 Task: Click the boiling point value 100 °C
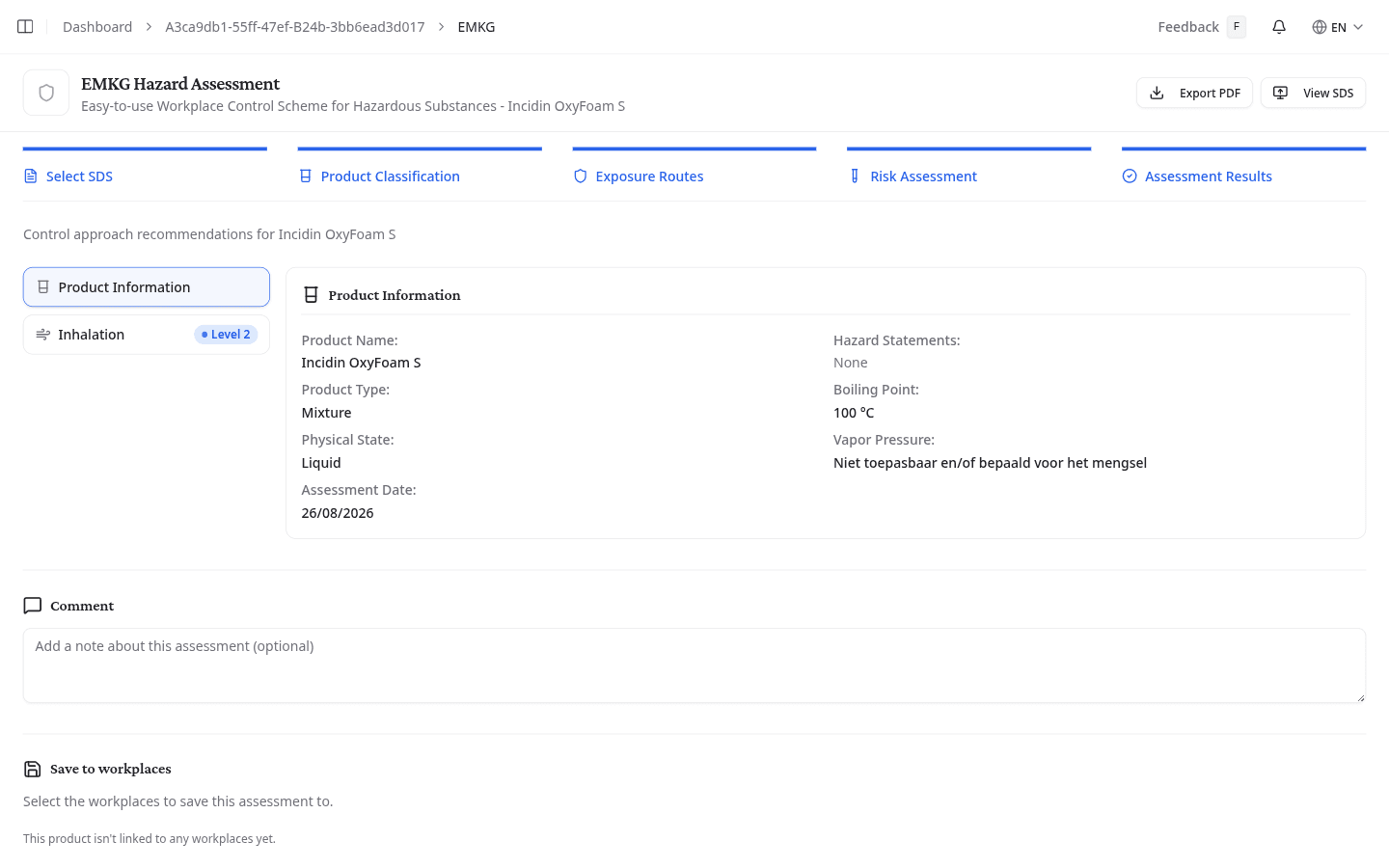(854, 413)
